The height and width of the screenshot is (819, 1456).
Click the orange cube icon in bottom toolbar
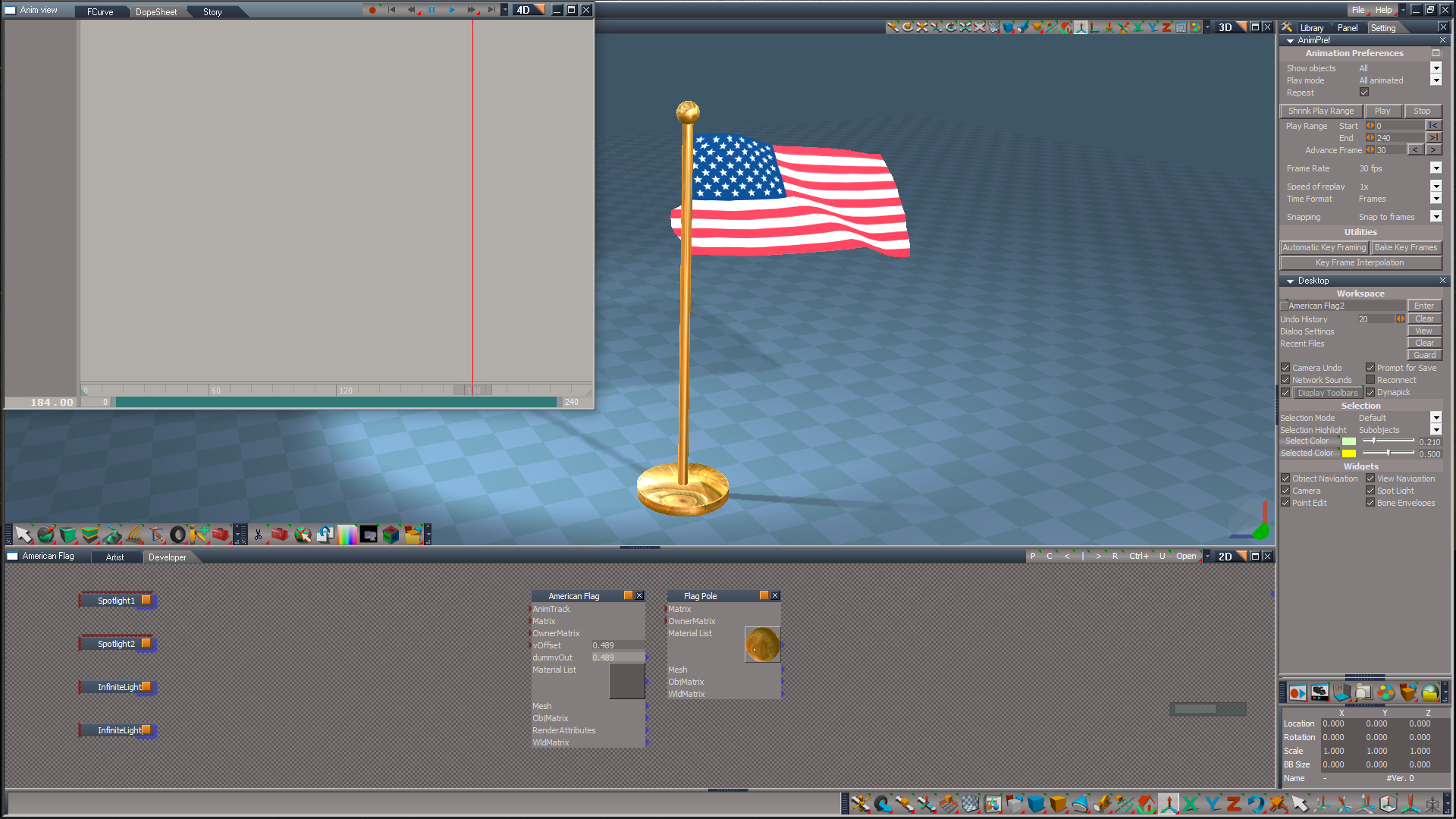(x=1058, y=803)
